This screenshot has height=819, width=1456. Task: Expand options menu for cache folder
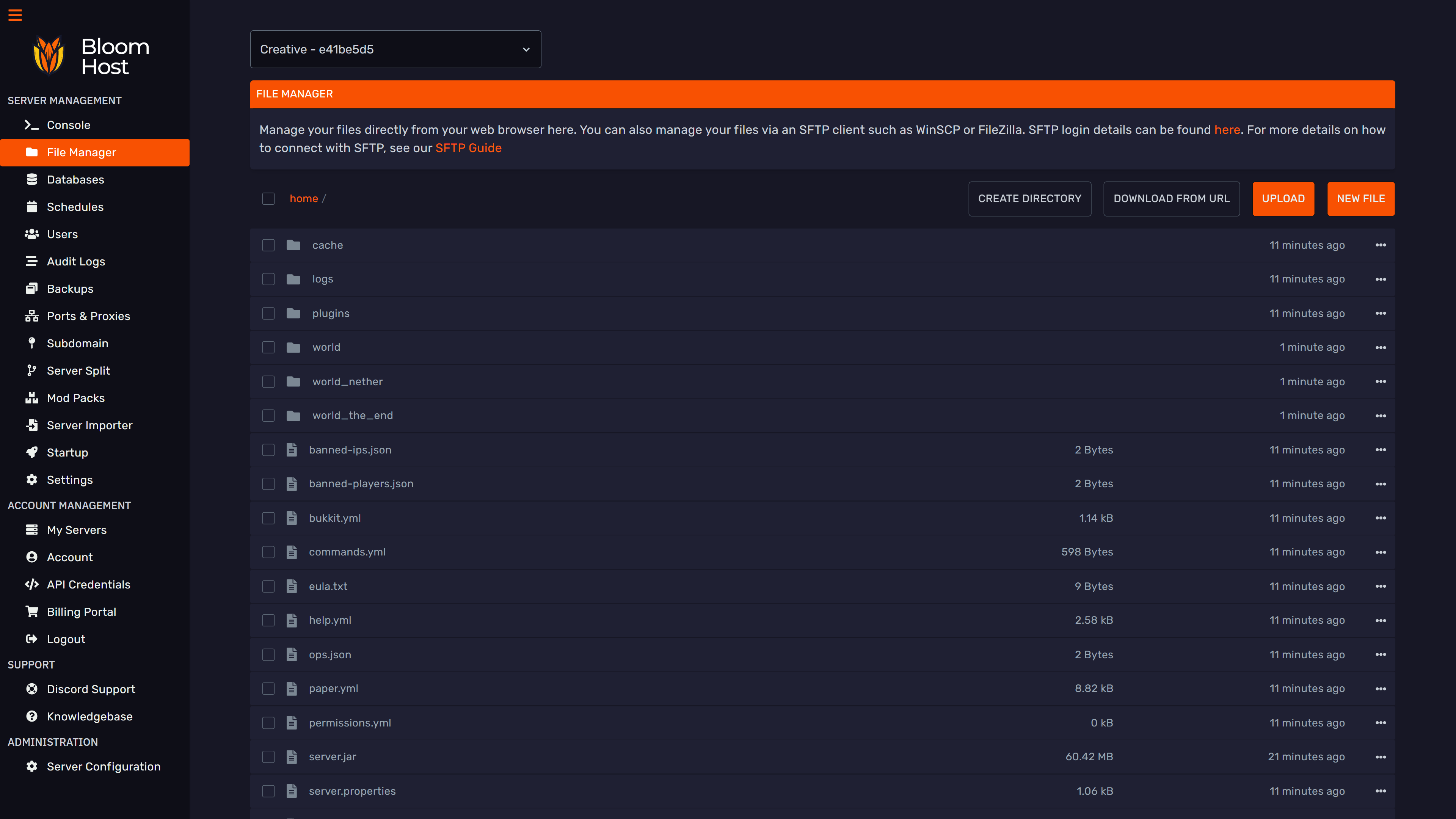point(1381,245)
